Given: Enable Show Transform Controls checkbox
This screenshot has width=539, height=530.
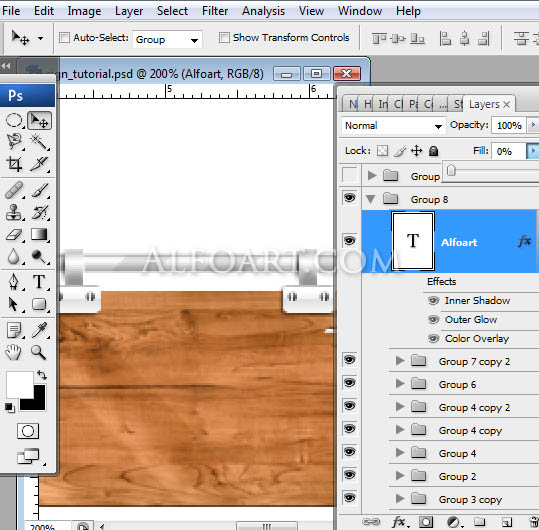Looking at the screenshot, I should tap(224, 37).
